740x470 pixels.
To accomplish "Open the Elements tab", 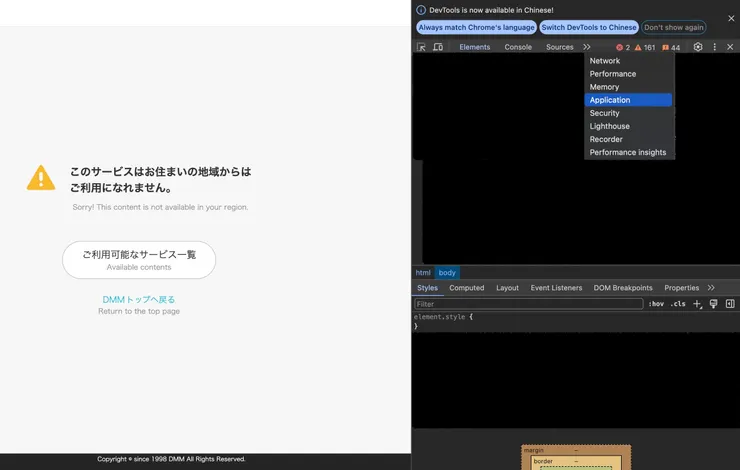I will (x=475, y=47).
